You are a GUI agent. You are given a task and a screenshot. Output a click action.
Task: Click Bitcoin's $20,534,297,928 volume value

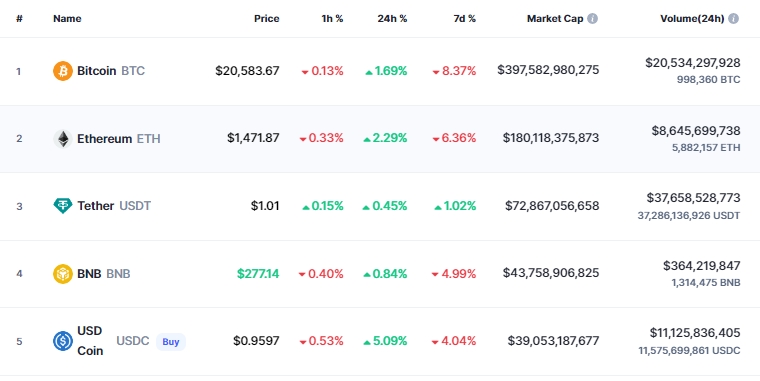(x=693, y=63)
